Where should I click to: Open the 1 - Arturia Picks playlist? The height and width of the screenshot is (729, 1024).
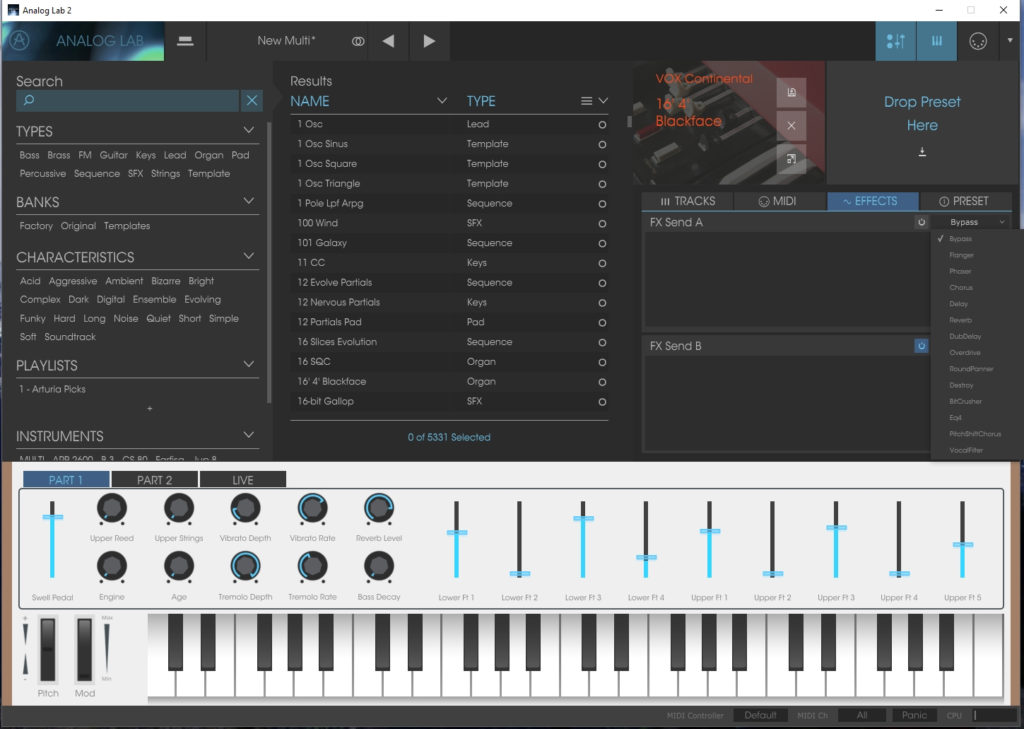(52, 389)
